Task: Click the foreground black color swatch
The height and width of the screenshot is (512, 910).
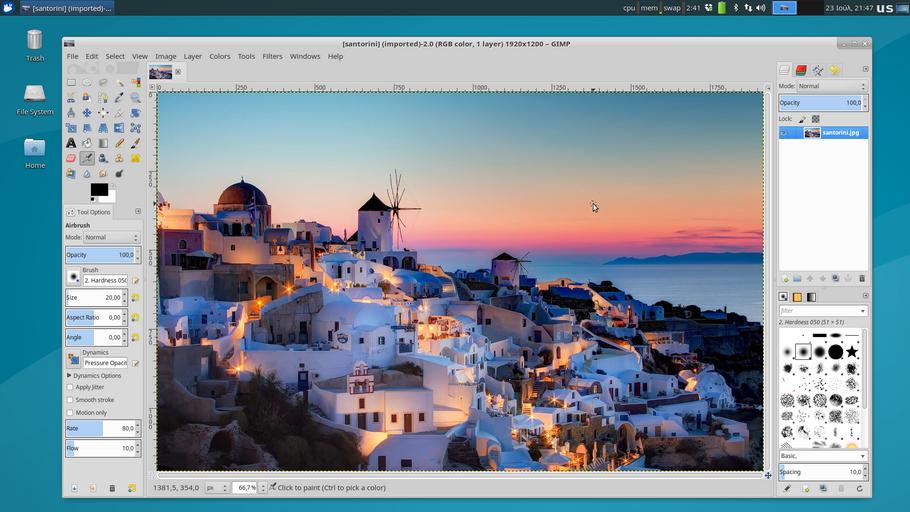Action: pos(98,189)
